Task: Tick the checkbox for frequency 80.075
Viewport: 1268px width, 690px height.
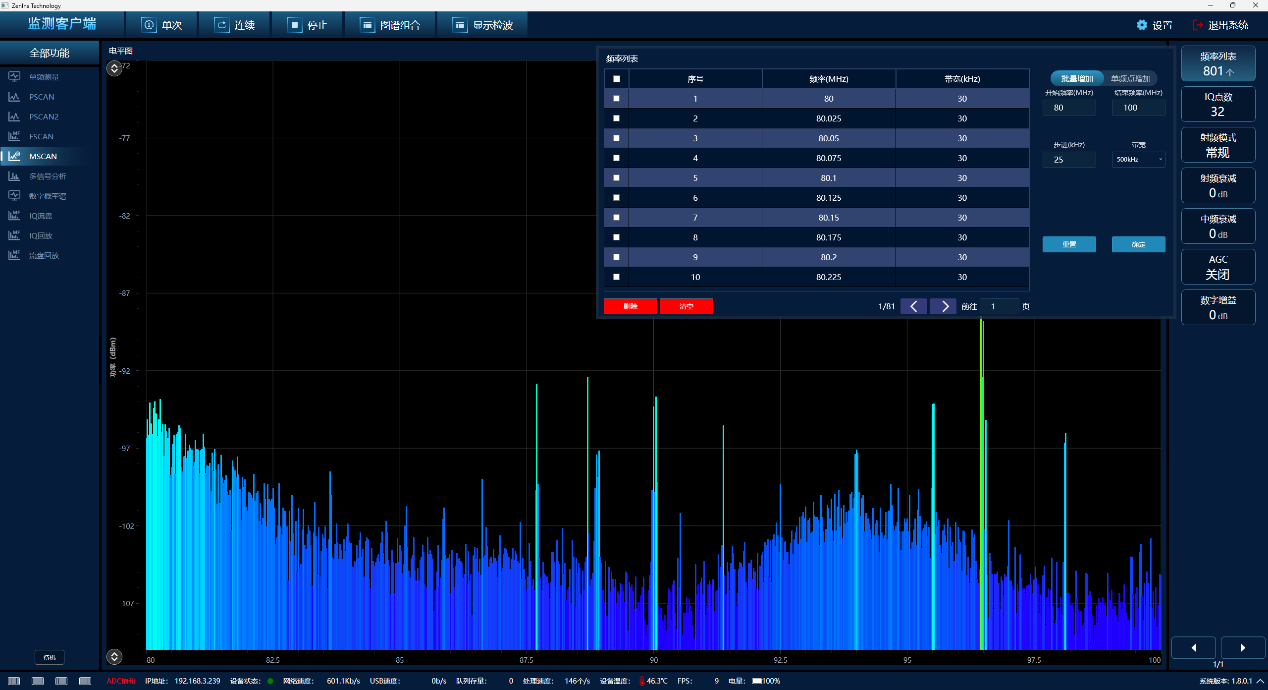Action: pos(616,158)
